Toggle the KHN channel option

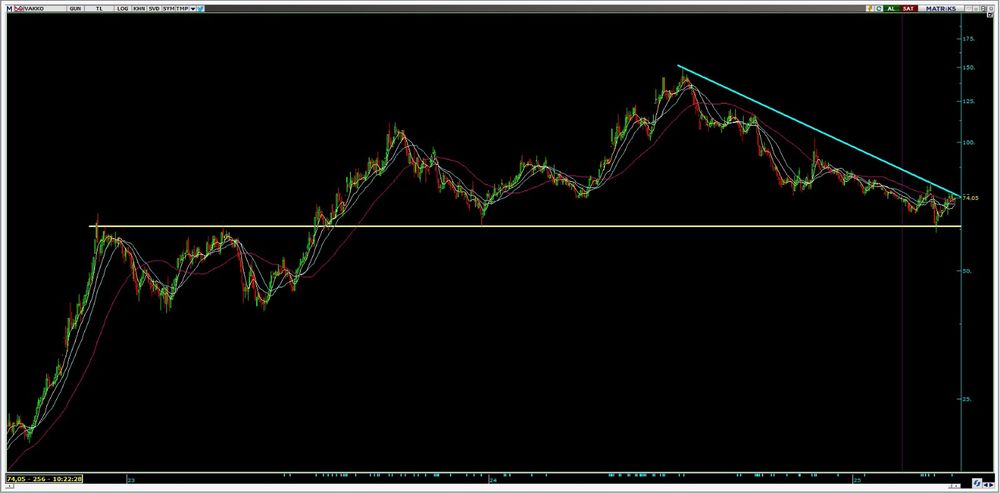pyautogui.click(x=139, y=9)
